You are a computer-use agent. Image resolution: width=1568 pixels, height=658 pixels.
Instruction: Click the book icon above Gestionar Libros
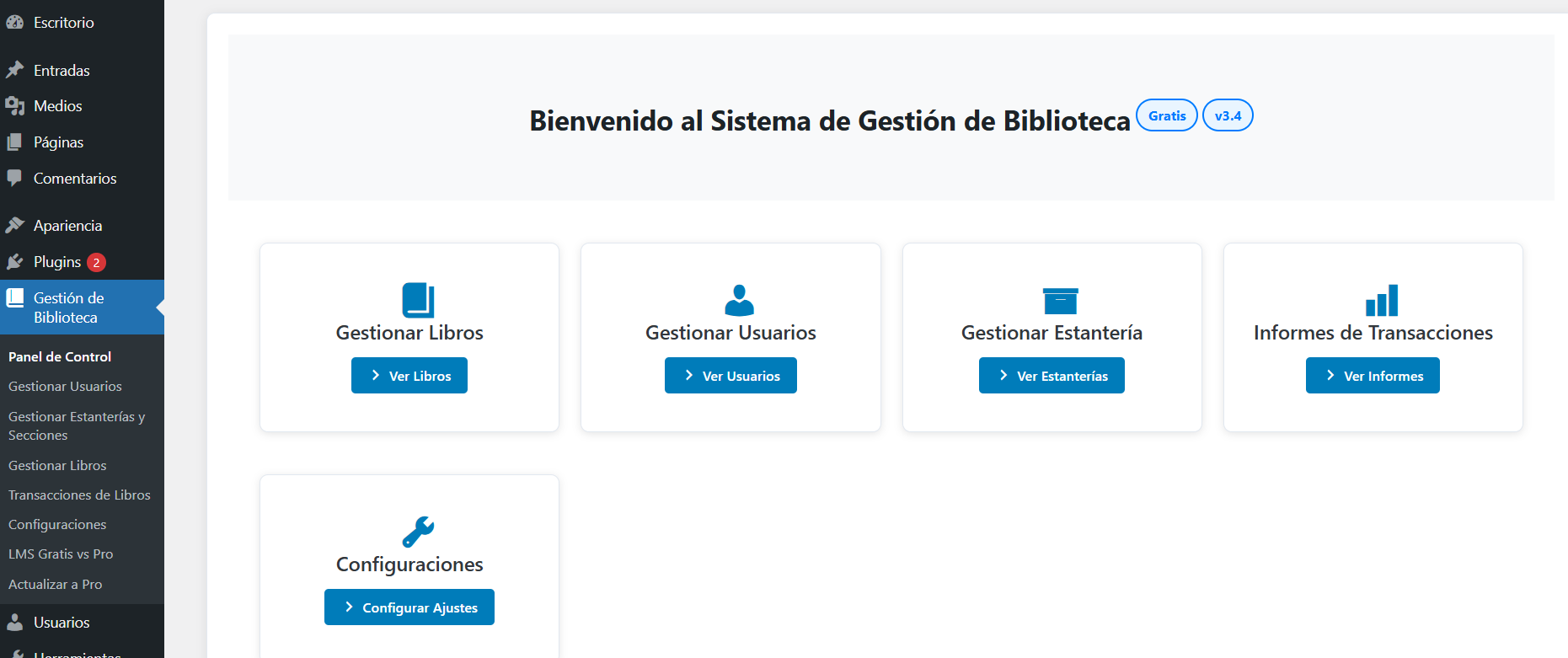[x=418, y=300]
